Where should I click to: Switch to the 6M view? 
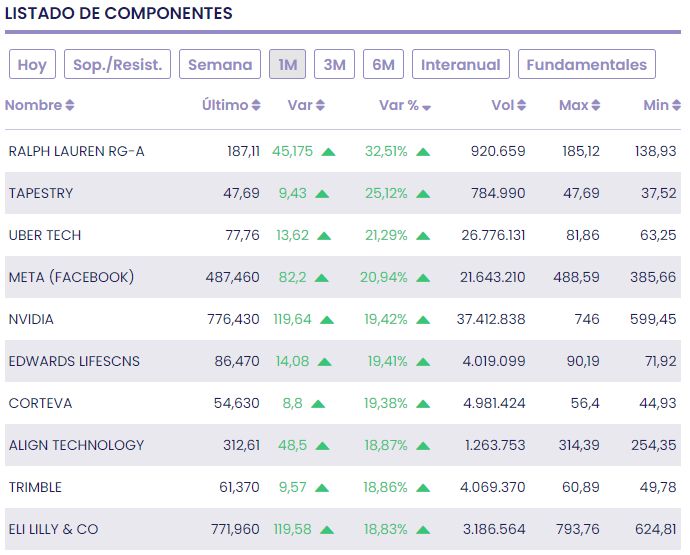[x=383, y=65]
